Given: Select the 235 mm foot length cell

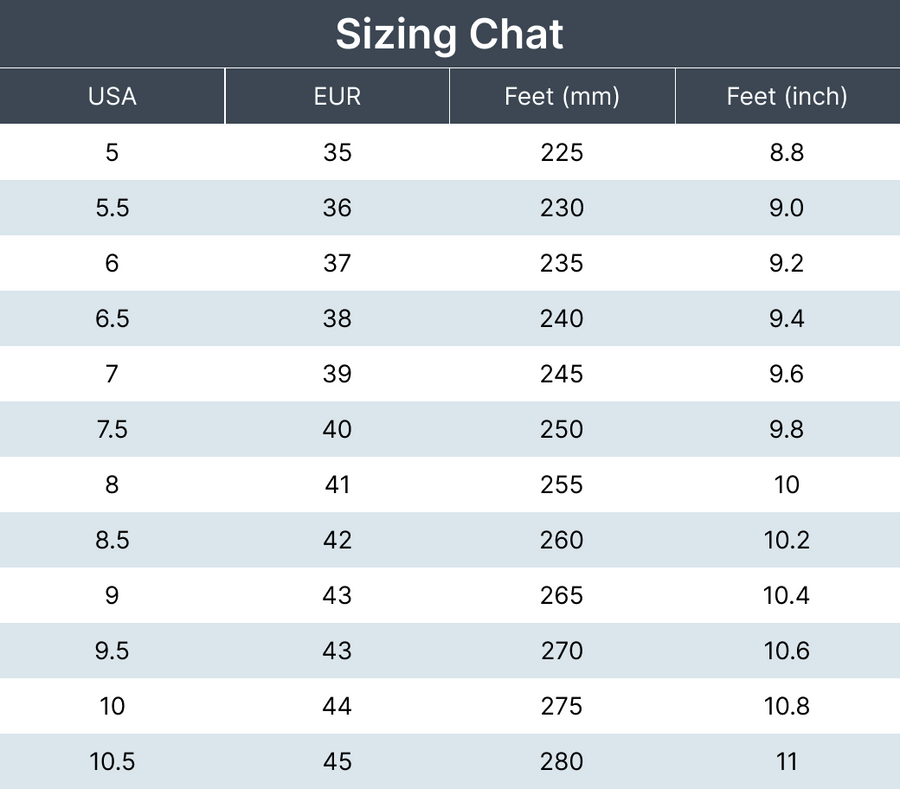Looking at the screenshot, I should 561,263.
